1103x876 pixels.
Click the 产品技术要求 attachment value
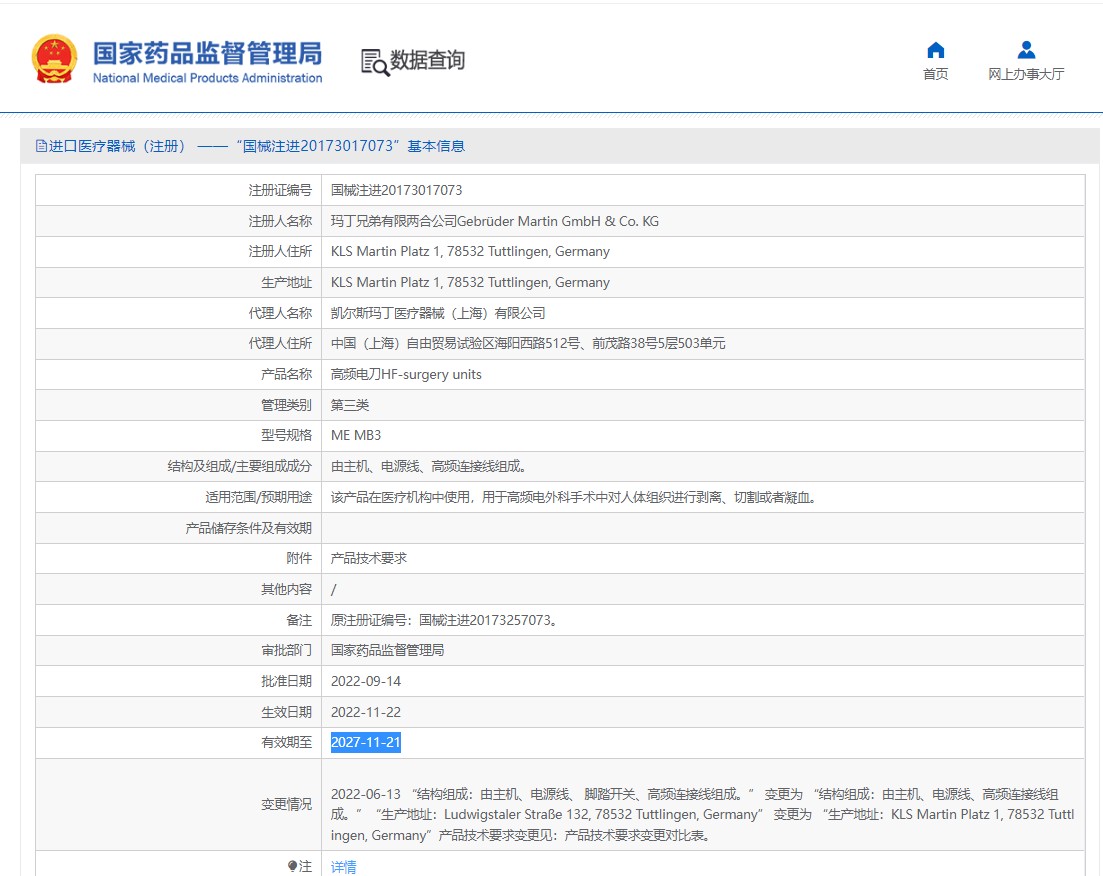[x=369, y=558]
